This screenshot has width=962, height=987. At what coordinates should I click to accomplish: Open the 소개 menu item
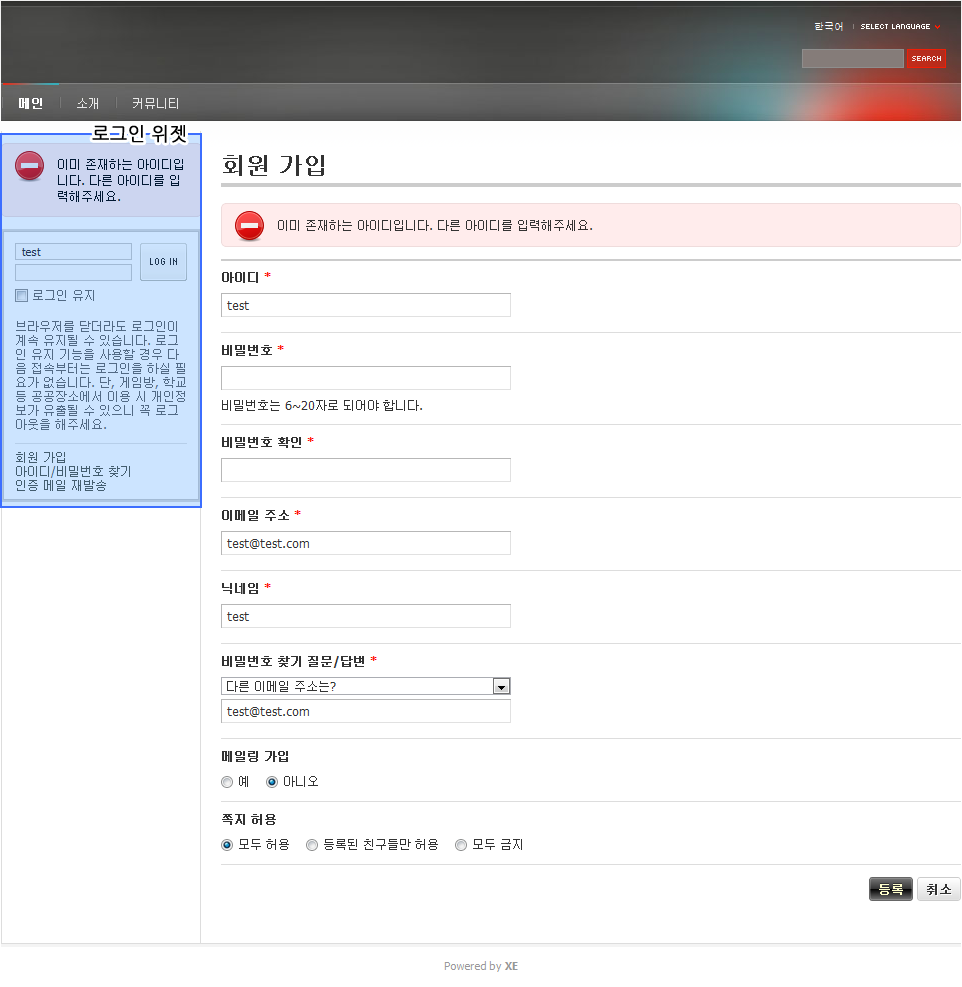tap(88, 103)
